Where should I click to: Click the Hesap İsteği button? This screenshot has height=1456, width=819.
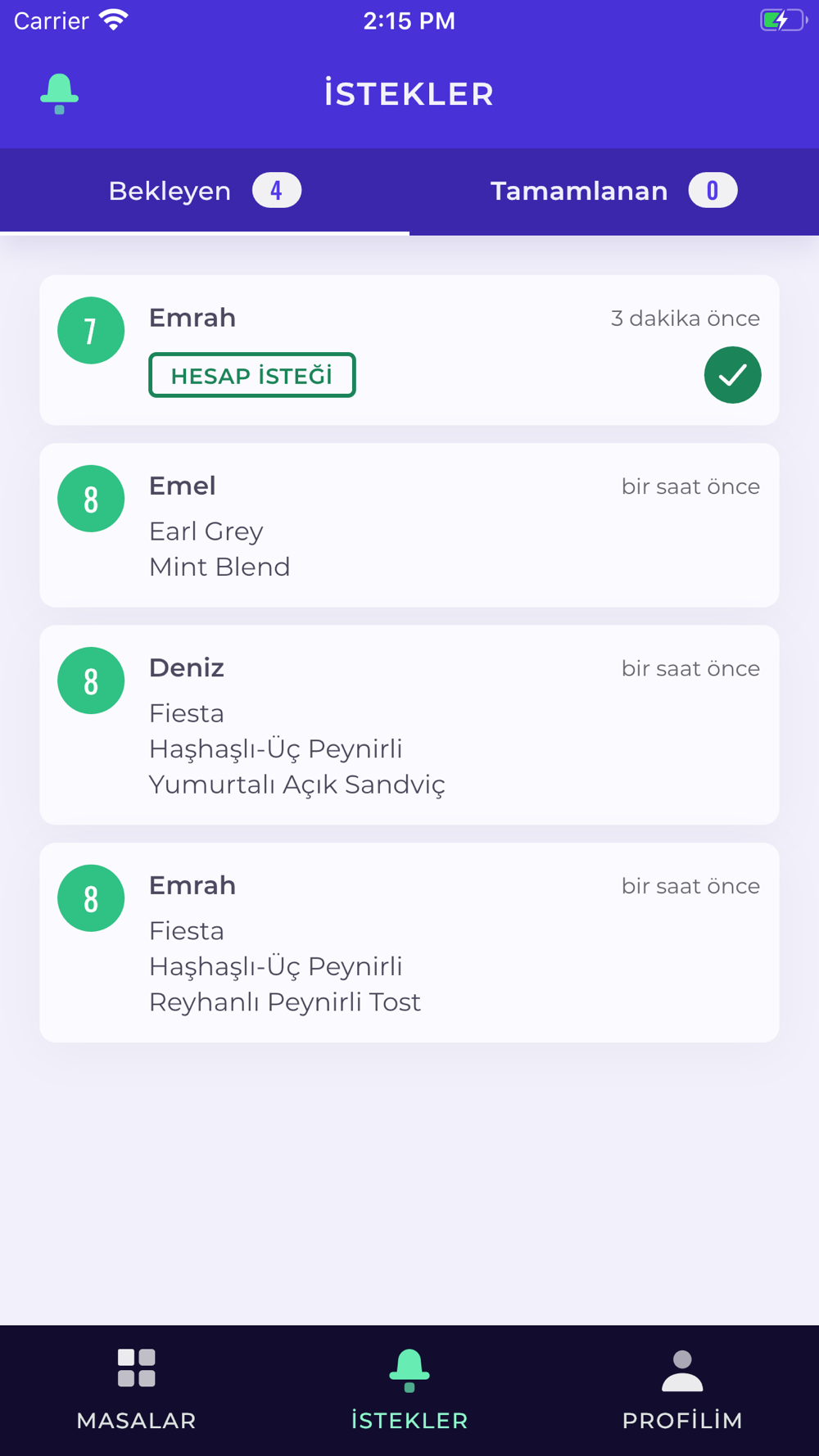coord(252,375)
